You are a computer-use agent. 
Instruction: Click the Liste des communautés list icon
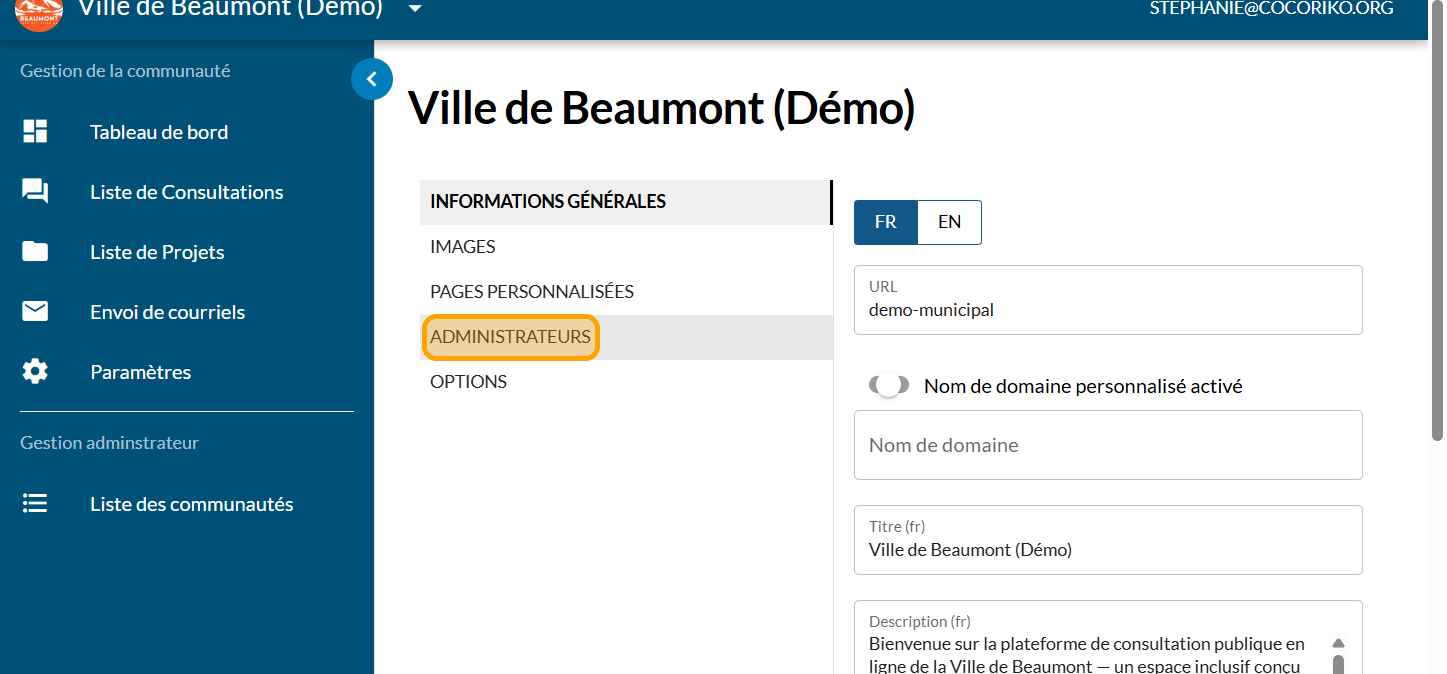tap(35, 504)
